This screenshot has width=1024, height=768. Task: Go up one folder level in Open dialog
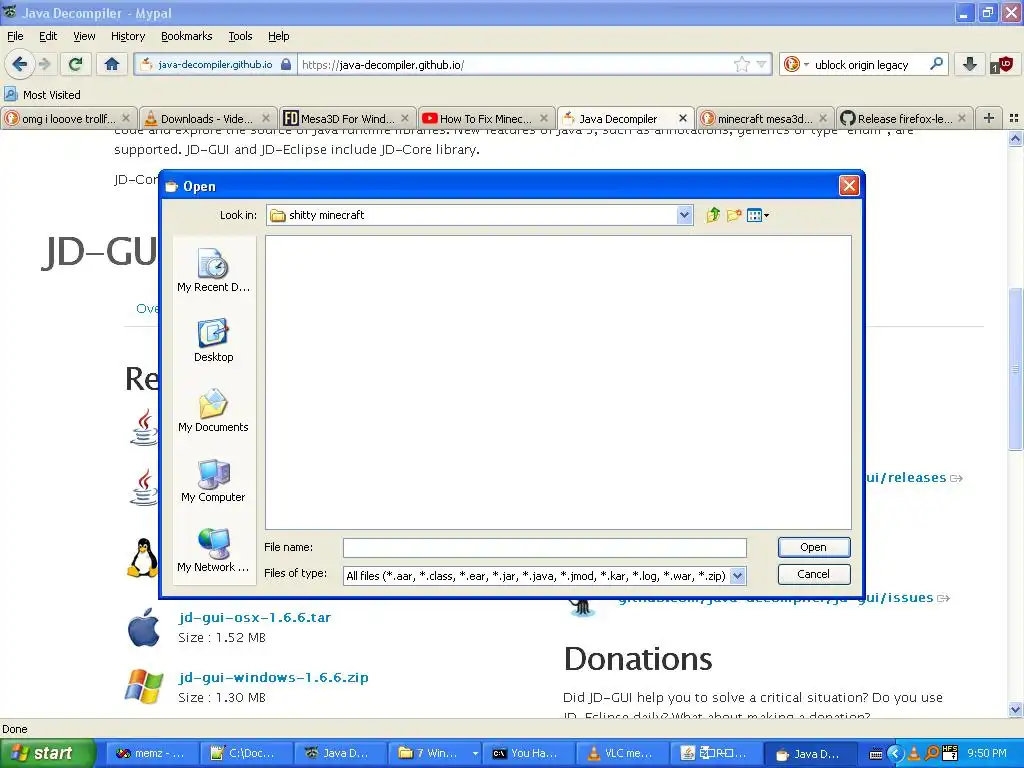[712, 215]
